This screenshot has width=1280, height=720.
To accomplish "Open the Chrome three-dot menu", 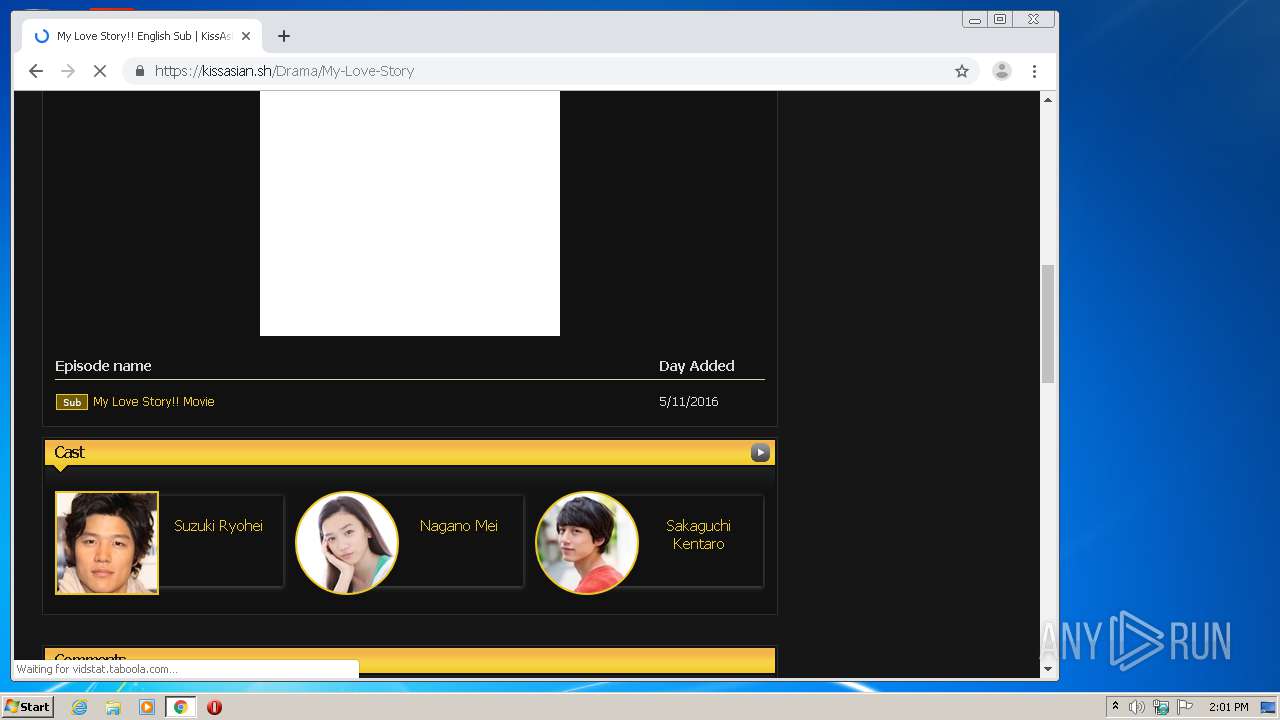I will tap(1034, 71).
